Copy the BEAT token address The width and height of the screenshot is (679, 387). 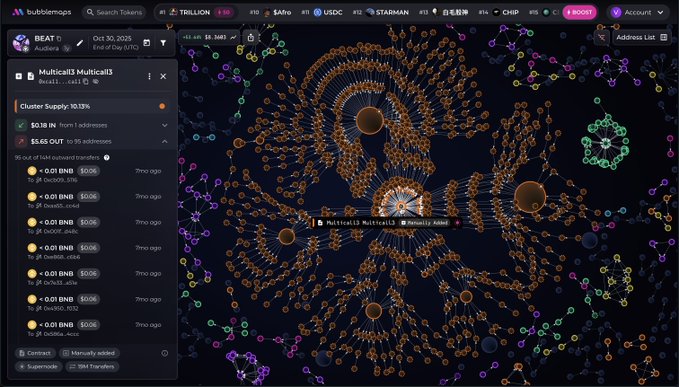click(x=59, y=39)
